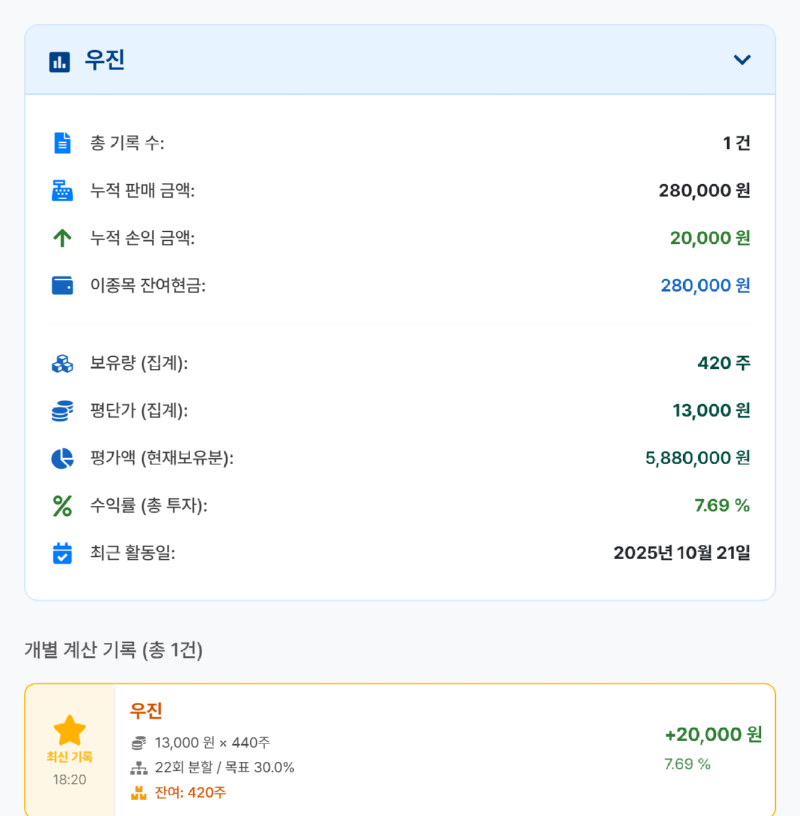Screen dimensions: 800x816
Task: Collapse the 우진 summary panel using the chevron
Action: [x=742, y=59]
